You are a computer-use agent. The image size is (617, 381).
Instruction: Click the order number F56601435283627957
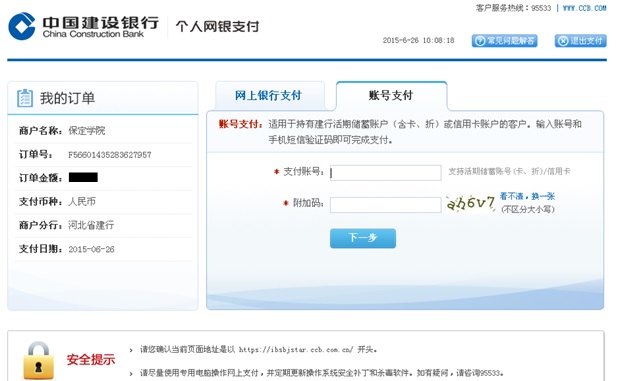pyautogui.click(x=110, y=155)
